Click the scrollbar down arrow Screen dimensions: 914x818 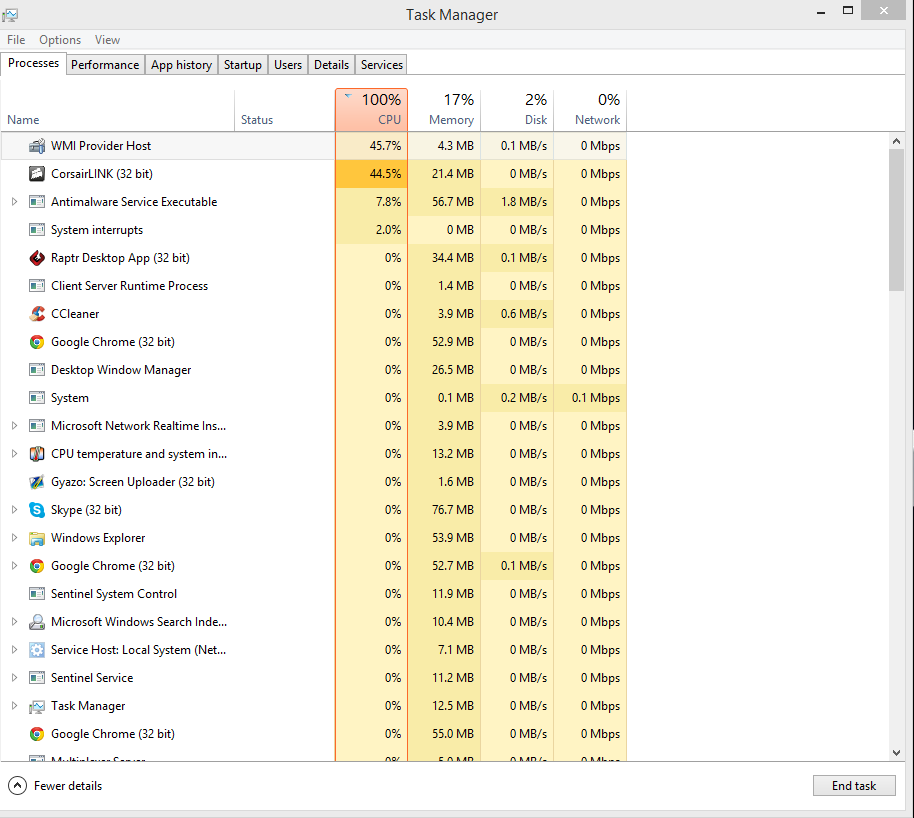(897, 753)
